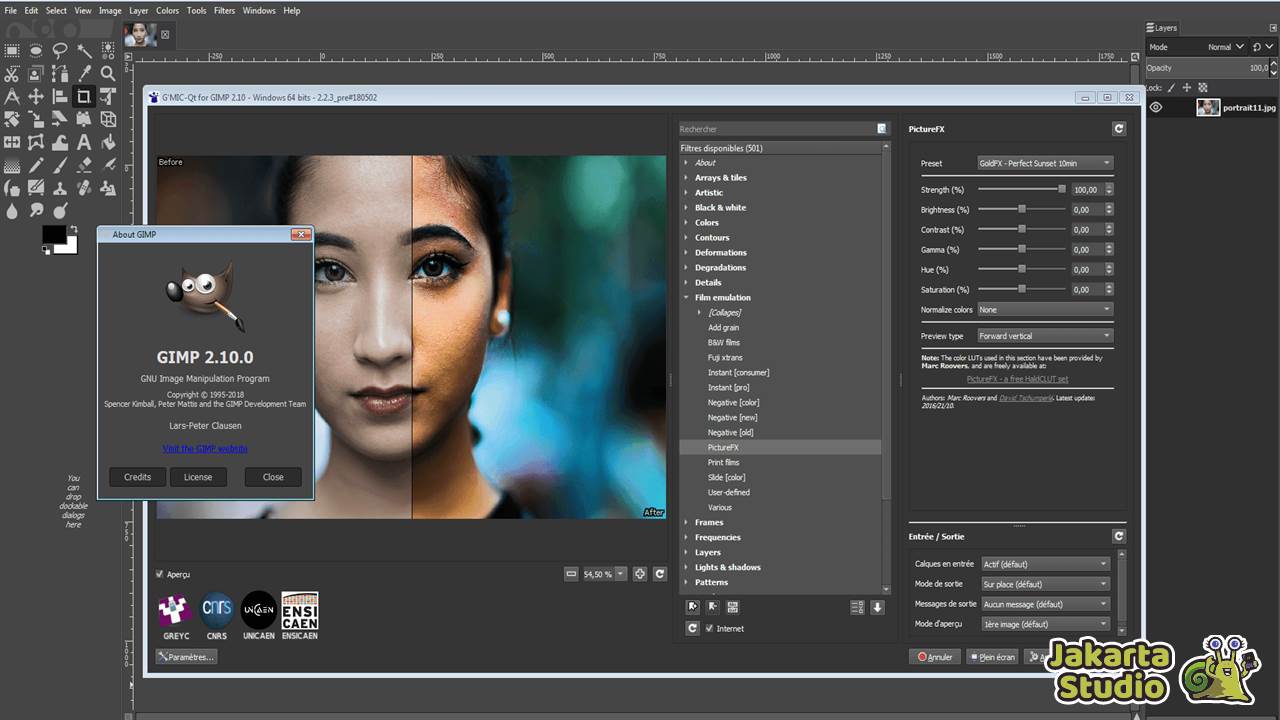
Task: Select the Eraser tool
Action: coord(84,166)
